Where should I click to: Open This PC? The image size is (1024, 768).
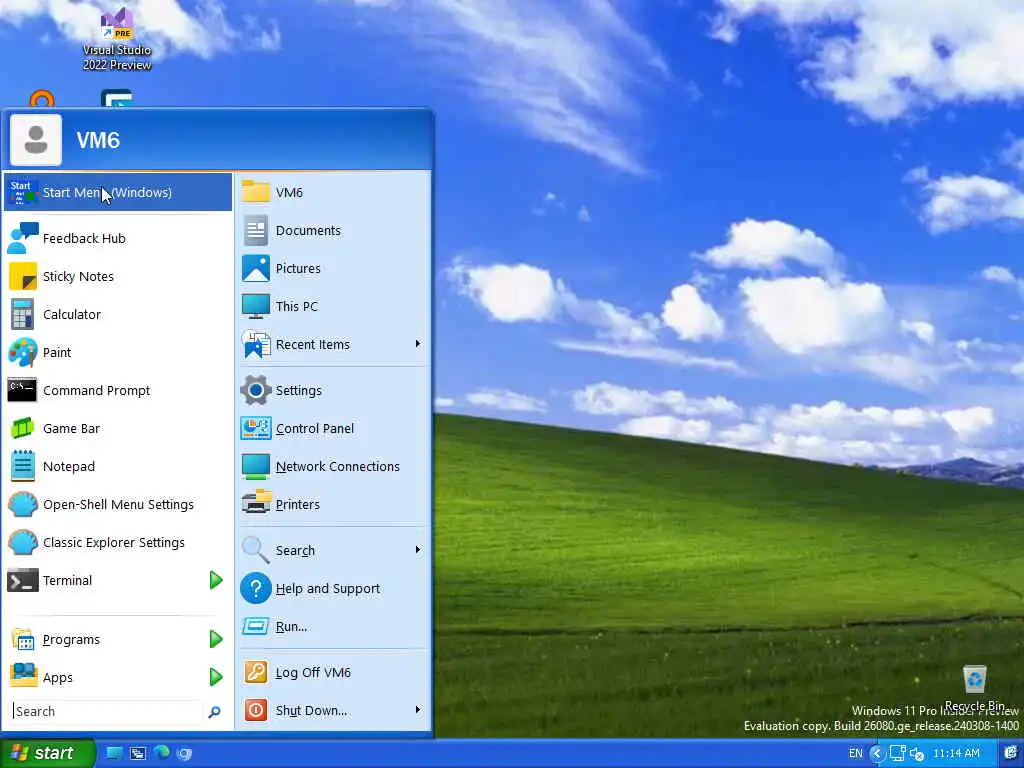pyautogui.click(x=333, y=306)
